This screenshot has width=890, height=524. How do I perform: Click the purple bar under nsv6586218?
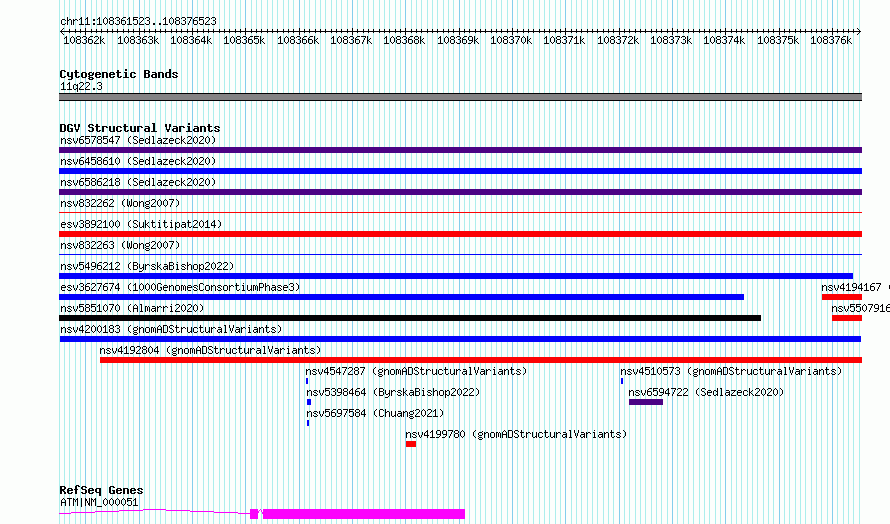pos(460,192)
